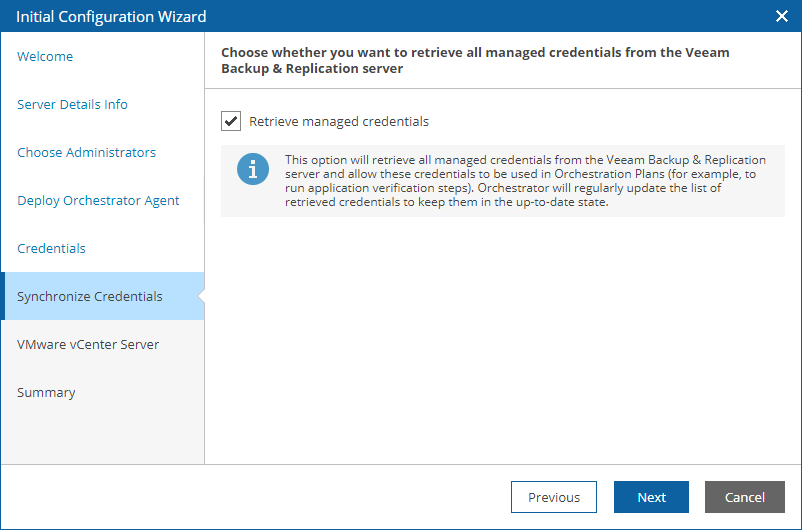
Task: Click the 'Retrieve managed credentials' label text
Action: (339, 121)
